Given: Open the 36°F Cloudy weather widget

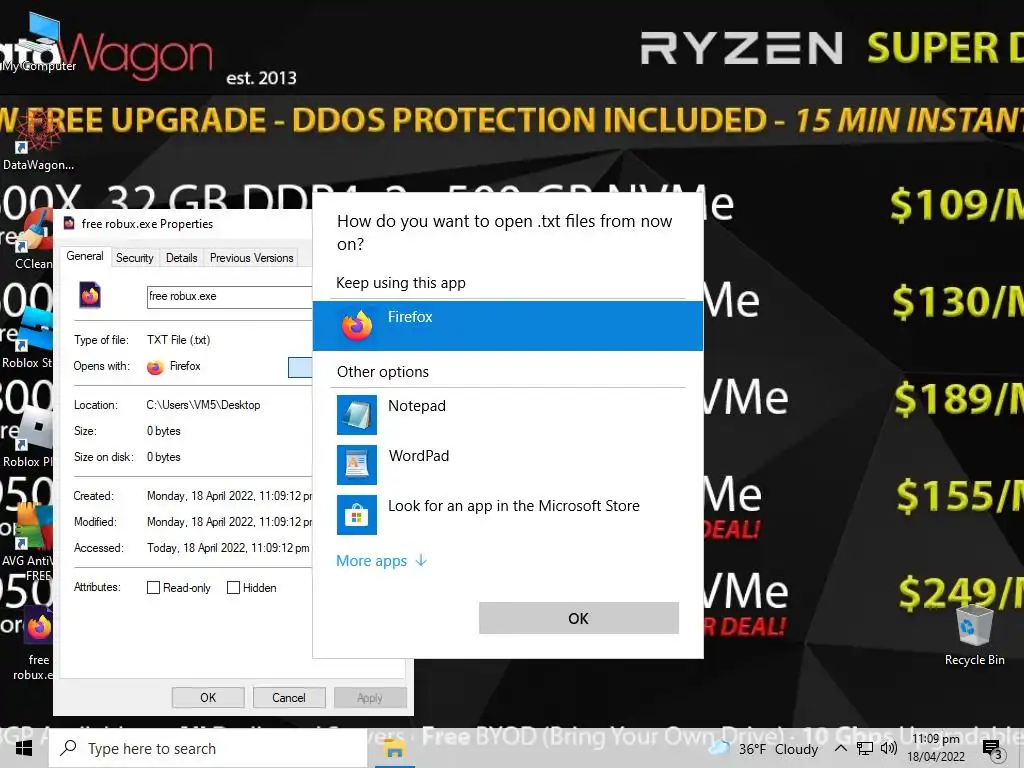Looking at the screenshot, I should click(x=764, y=748).
